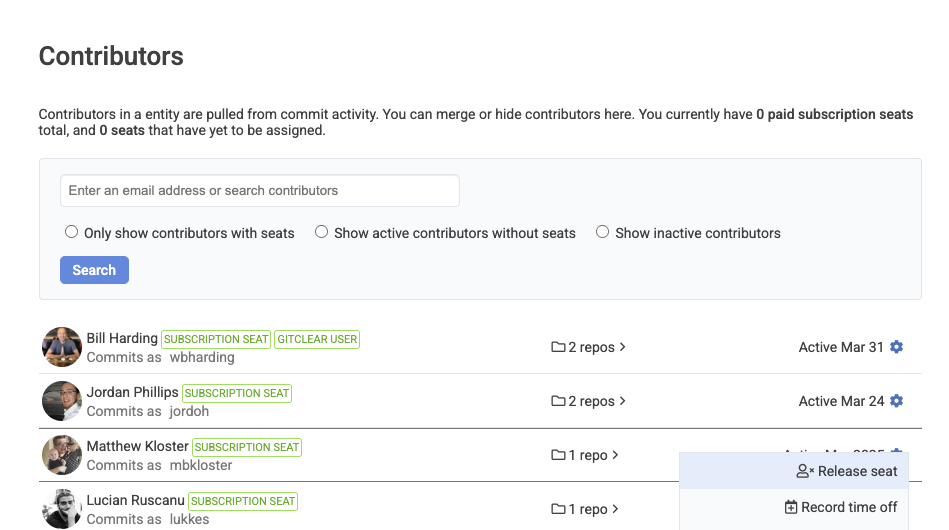
Task: Click folder icon in Matthew Kloster's row
Action: 558,455
